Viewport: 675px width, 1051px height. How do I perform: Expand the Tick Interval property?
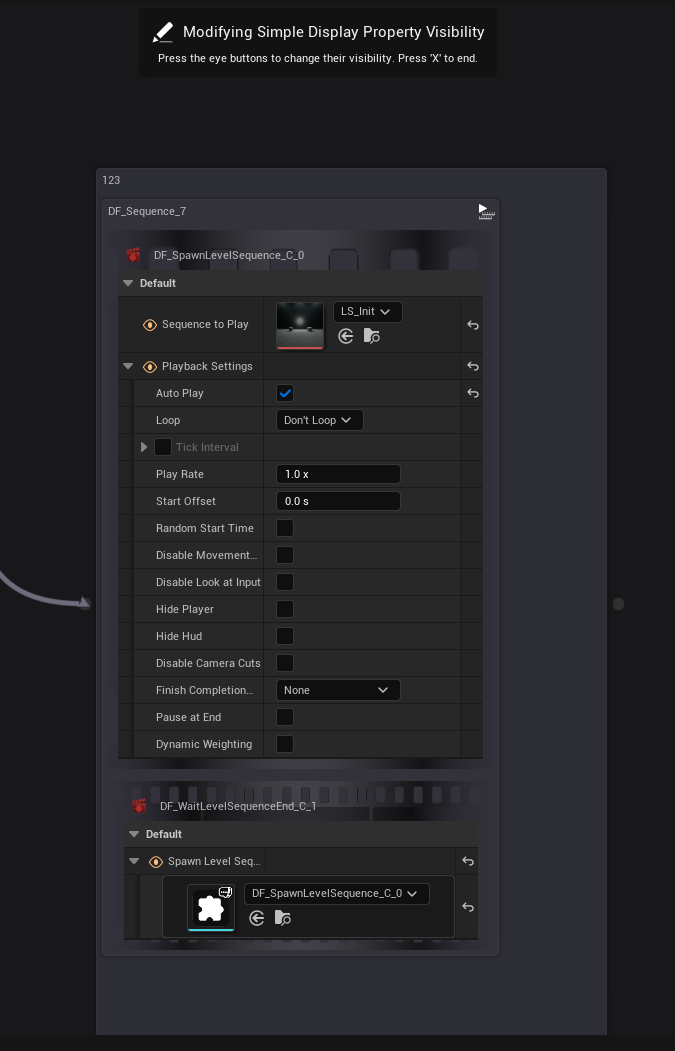144,447
